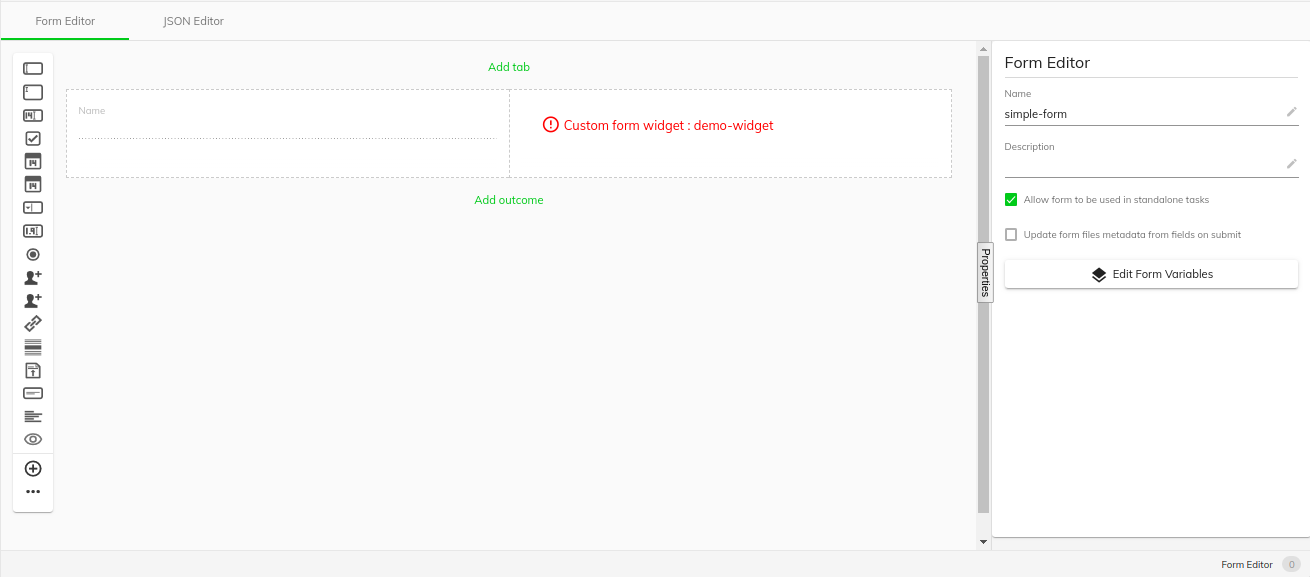
Task: Select the radio button widget icon
Action: click(33, 255)
